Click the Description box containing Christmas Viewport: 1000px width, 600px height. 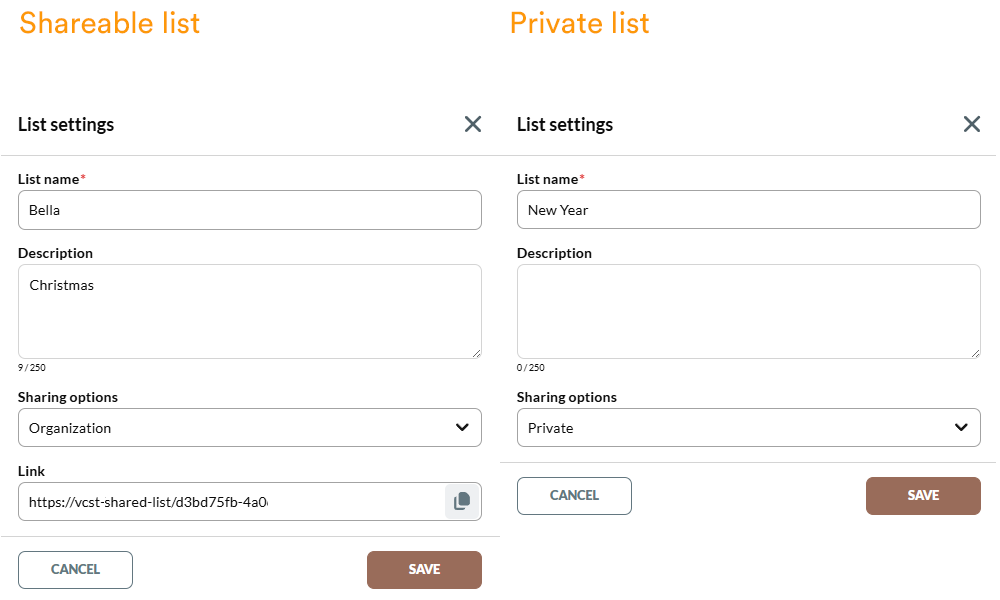(x=250, y=311)
